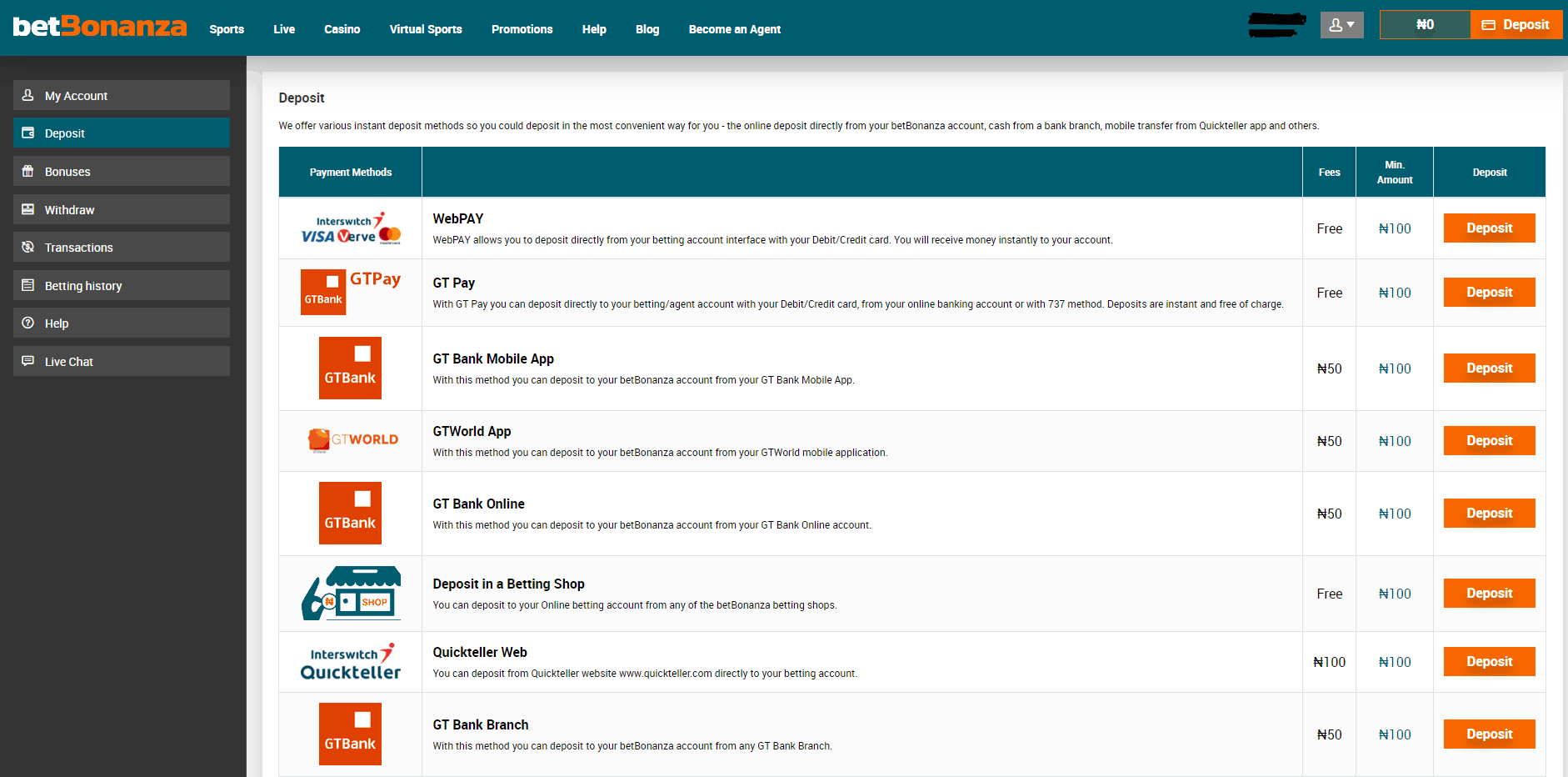Click Deposit button for Betting Shop
Image resolution: width=1568 pixels, height=777 pixels.
[1490, 594]
